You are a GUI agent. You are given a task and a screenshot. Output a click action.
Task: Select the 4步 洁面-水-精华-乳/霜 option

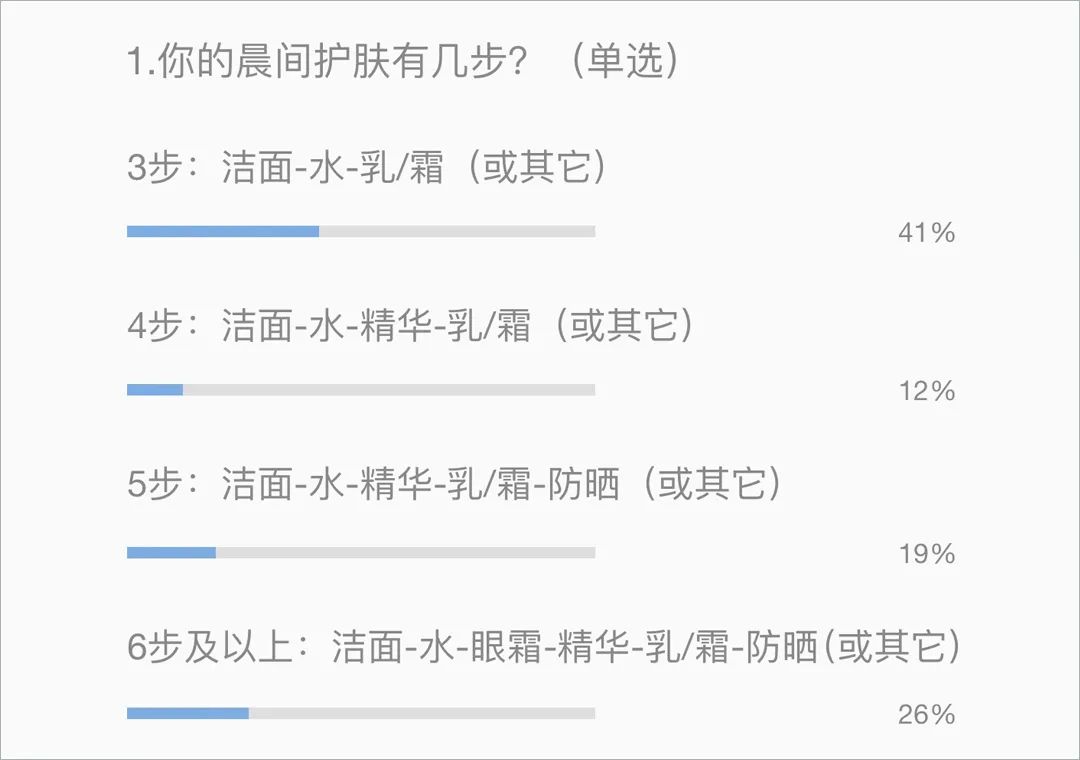tap(411, 325)
